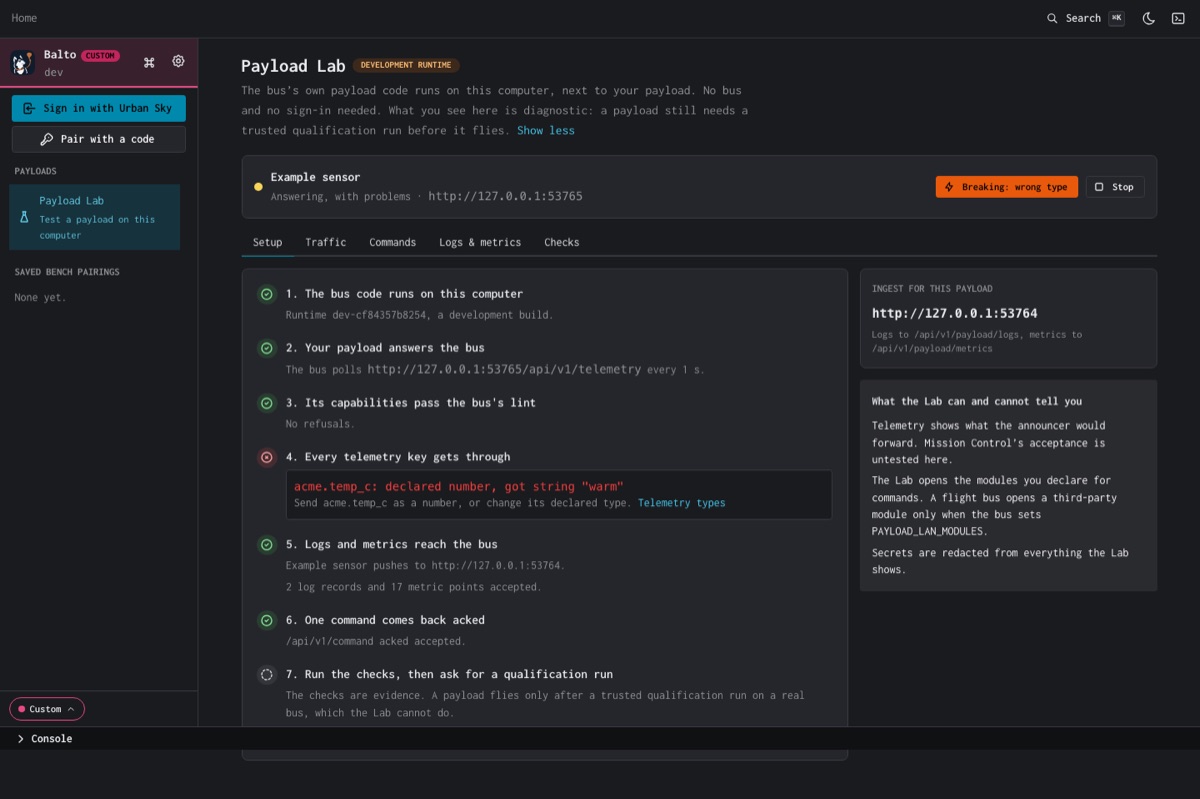Click the dashed pending circle on step 7

point(267,674)
